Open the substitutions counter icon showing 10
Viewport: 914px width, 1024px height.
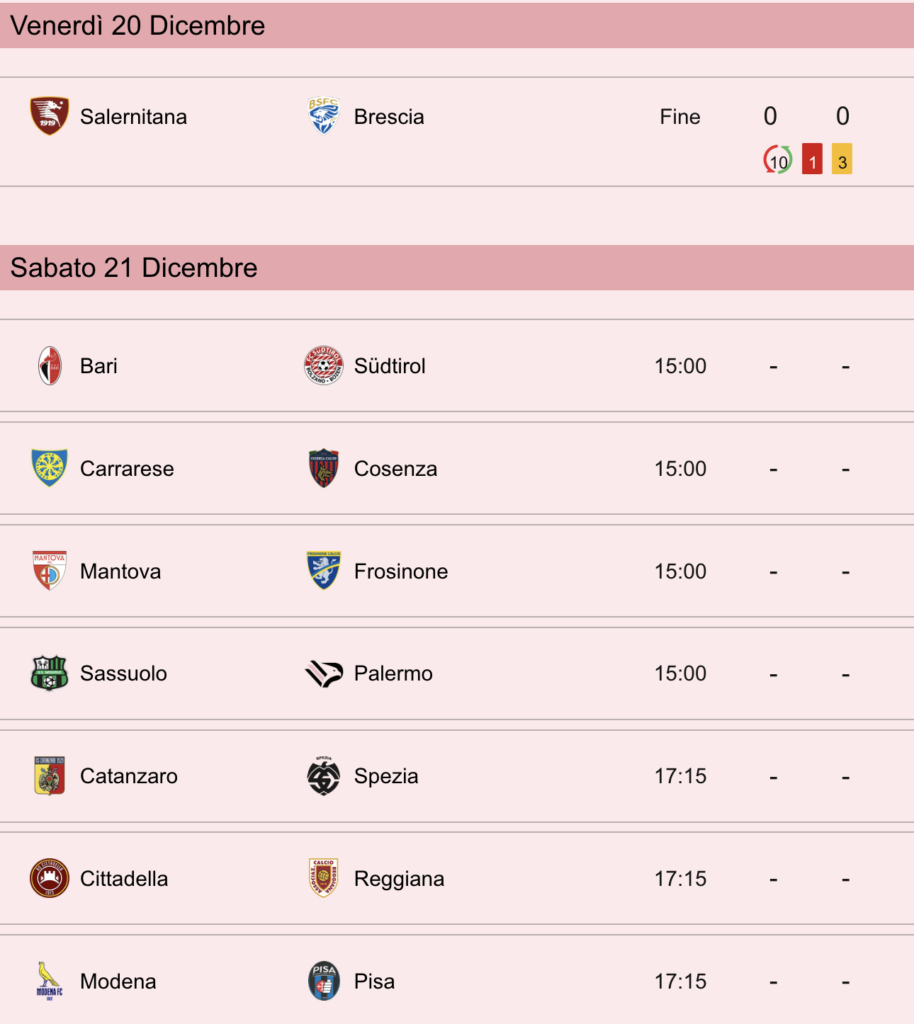(778, 159)
